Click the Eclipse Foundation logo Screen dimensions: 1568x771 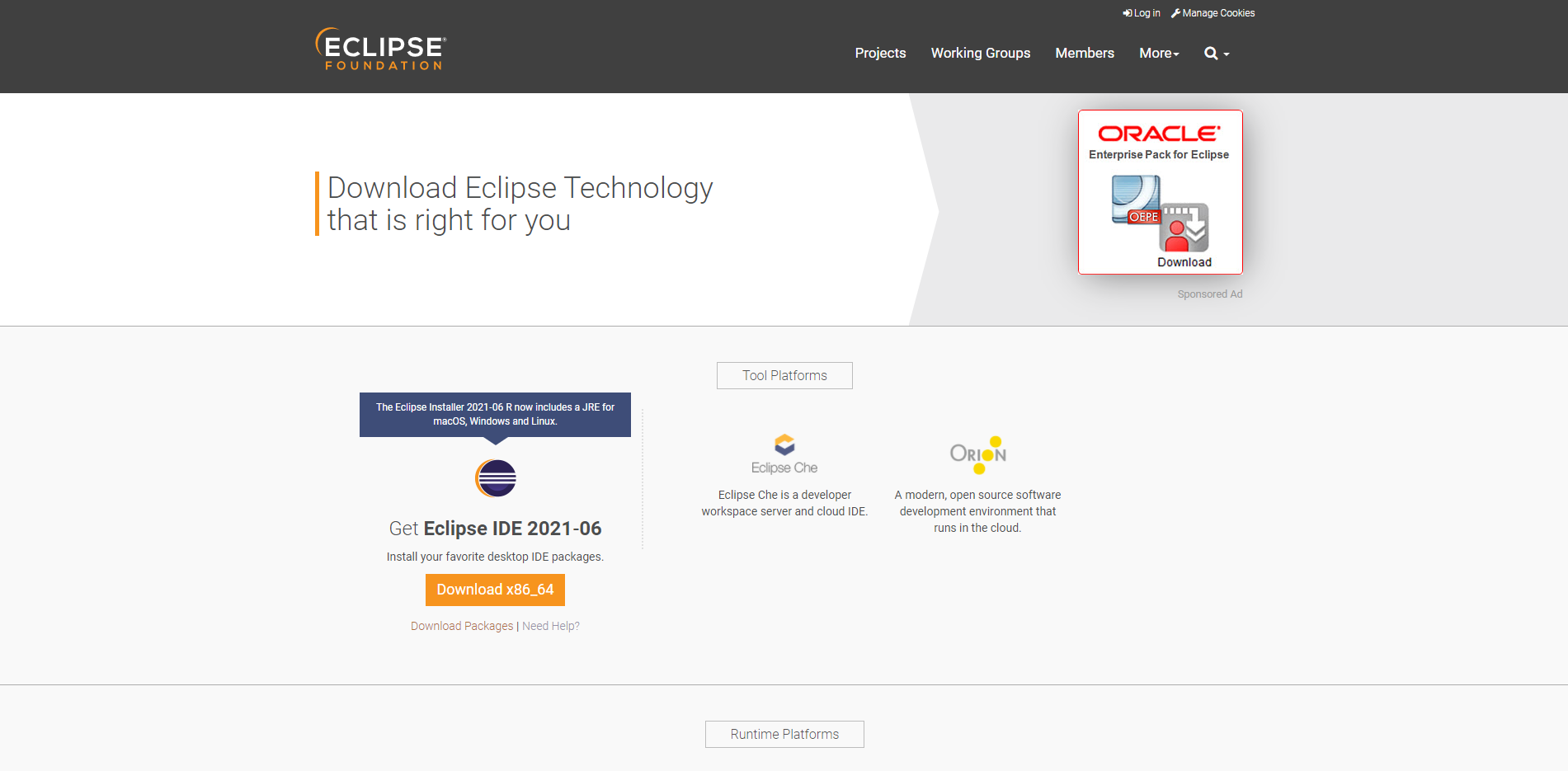pyautogui.click(x=380, y=49)
